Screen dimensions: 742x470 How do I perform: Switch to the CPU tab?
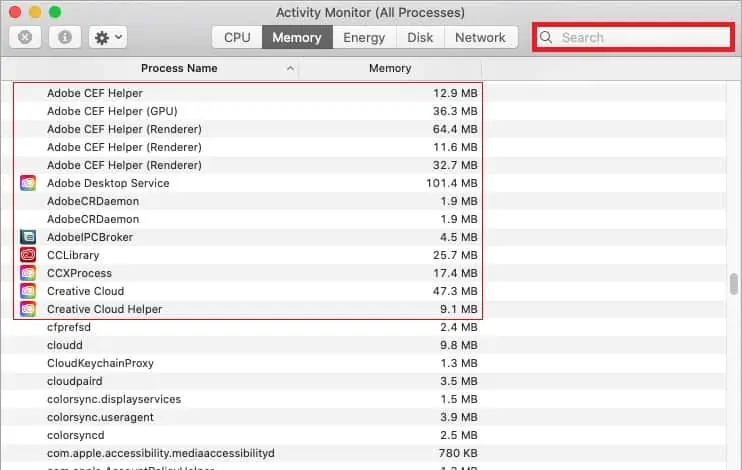coord(237,38)
